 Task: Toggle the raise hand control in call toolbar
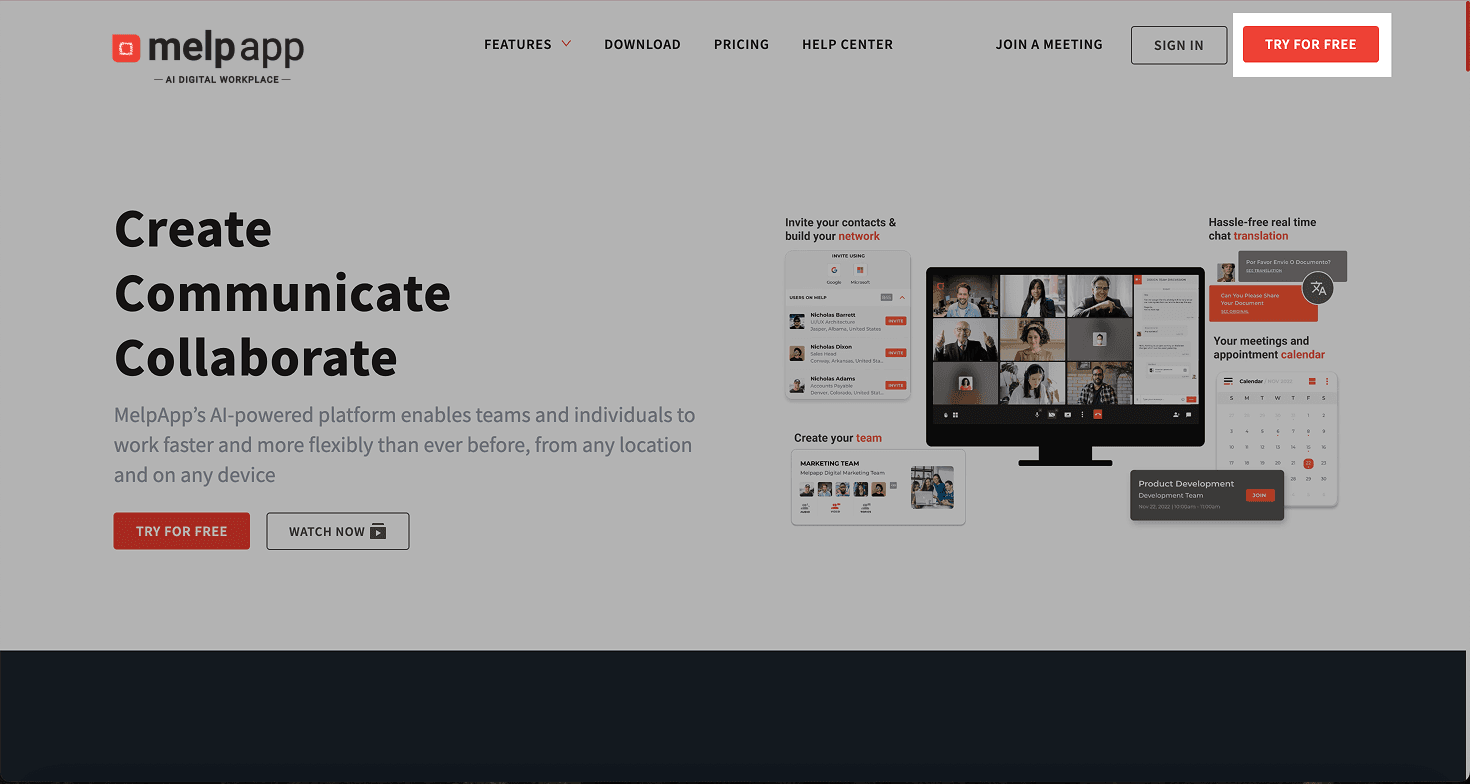(x=946, y=415)
